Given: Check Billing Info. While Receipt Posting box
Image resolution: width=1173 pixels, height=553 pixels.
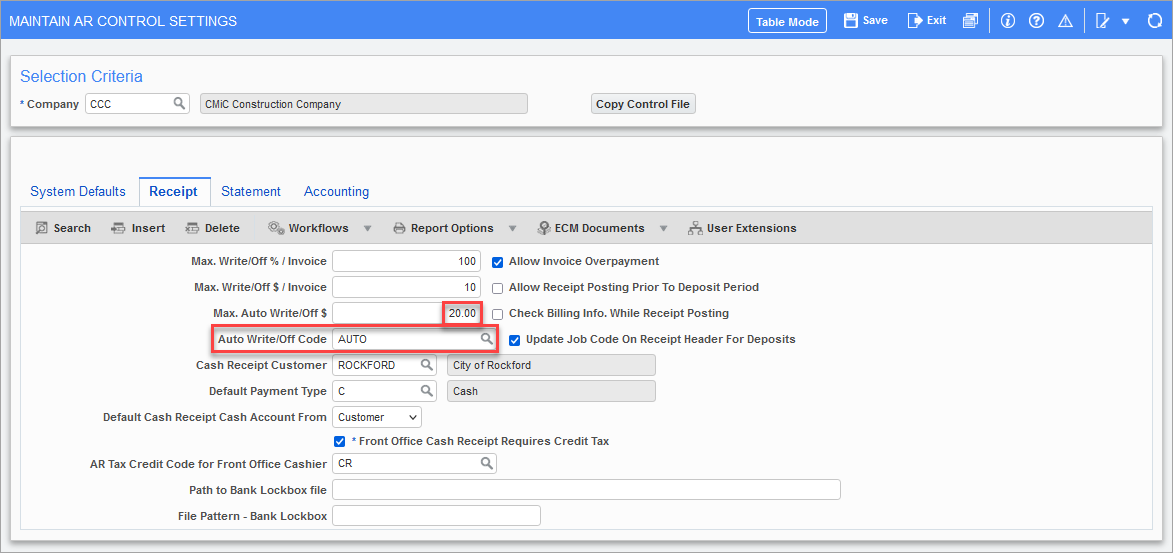Looking at the screenshot, I should click(497, 314).
